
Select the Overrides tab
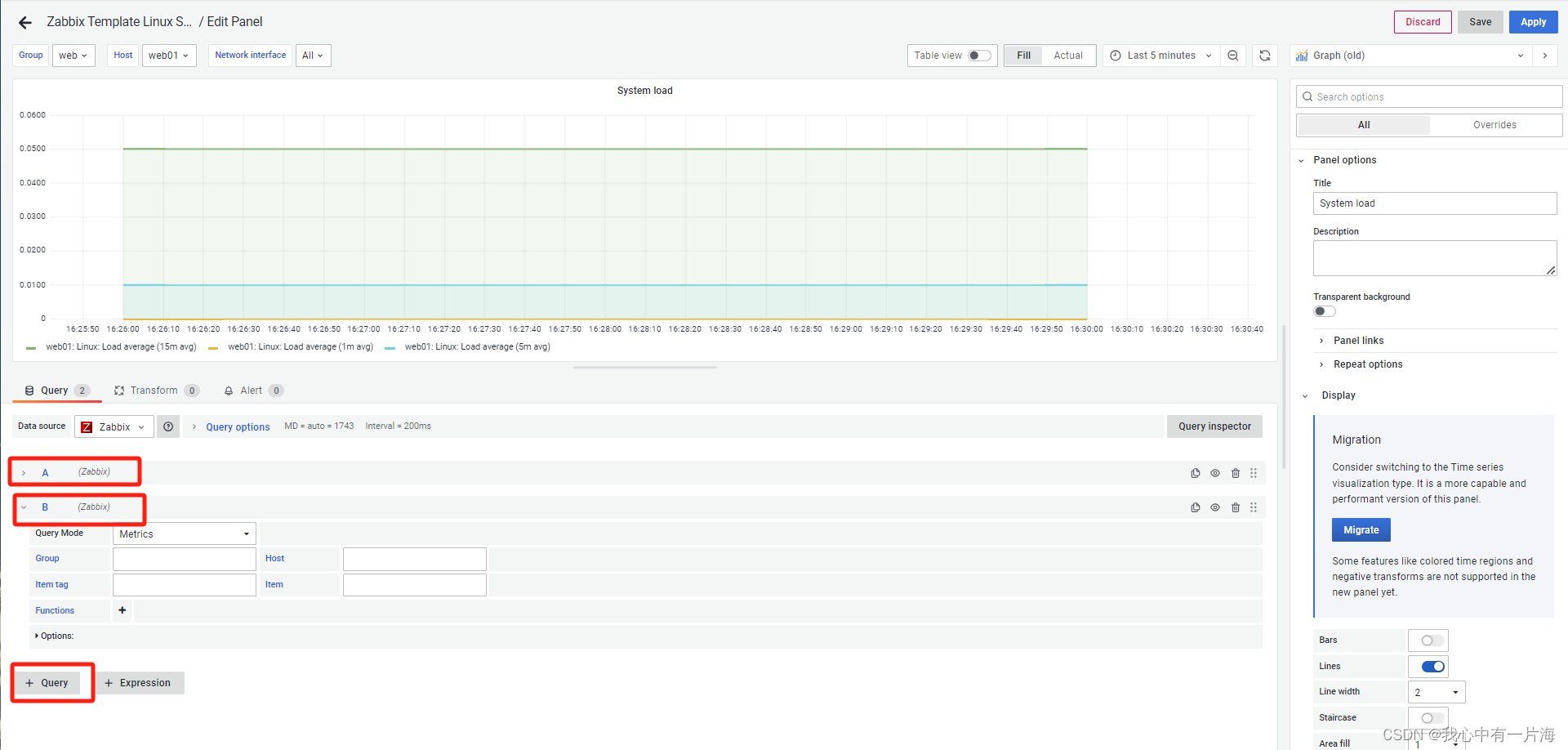click(x=1494, y=125)
